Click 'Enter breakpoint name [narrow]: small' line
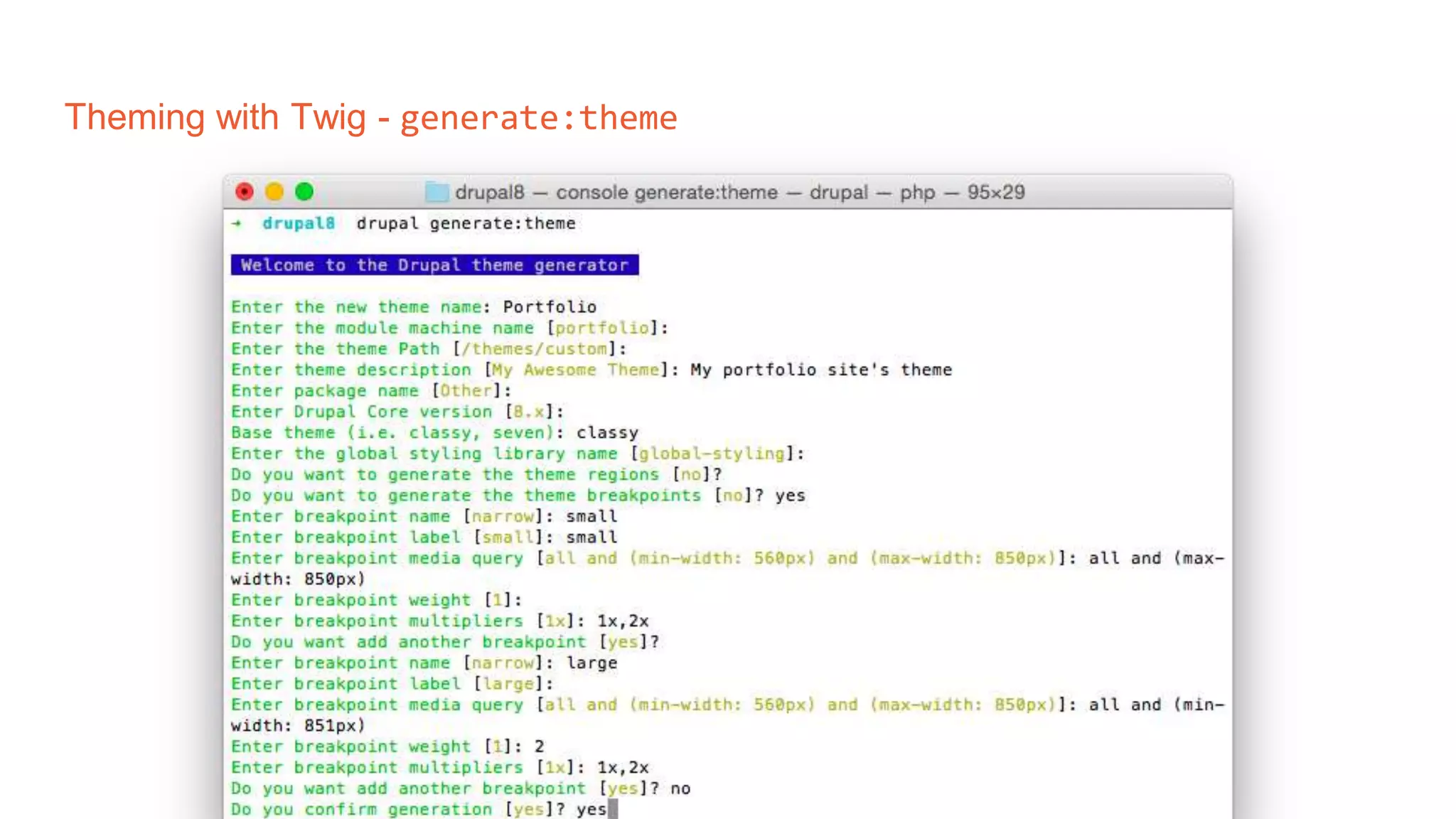This screenshot has width=1456, height=819. pos(424,516)
